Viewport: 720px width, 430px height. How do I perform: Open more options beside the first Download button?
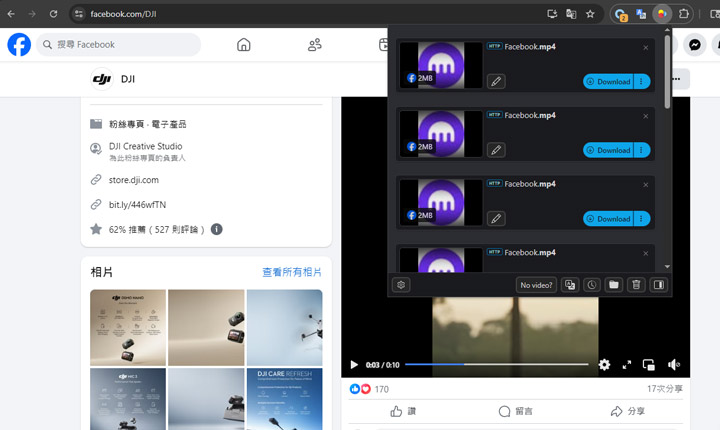point(642,81)
